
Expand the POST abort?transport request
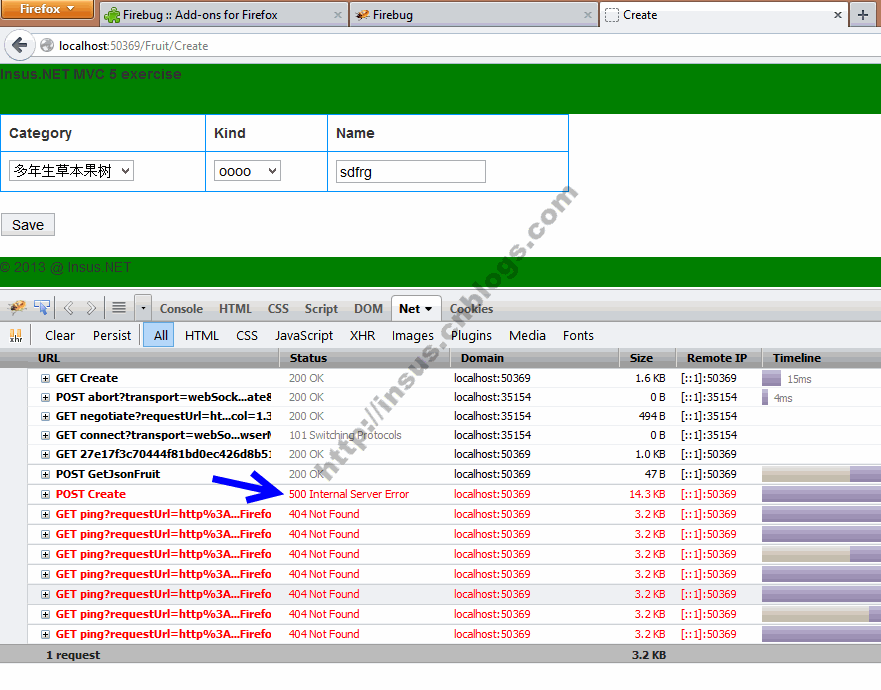tap(46, 398)
